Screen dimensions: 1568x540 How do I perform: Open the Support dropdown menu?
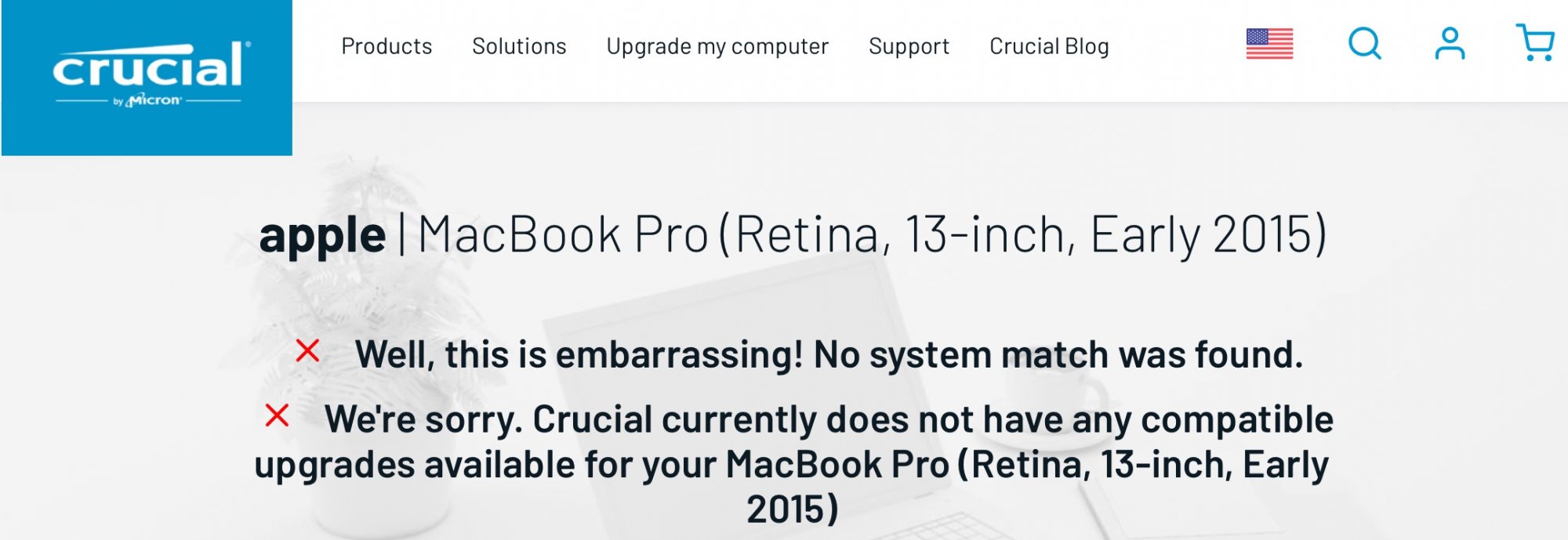pos(909,47)
